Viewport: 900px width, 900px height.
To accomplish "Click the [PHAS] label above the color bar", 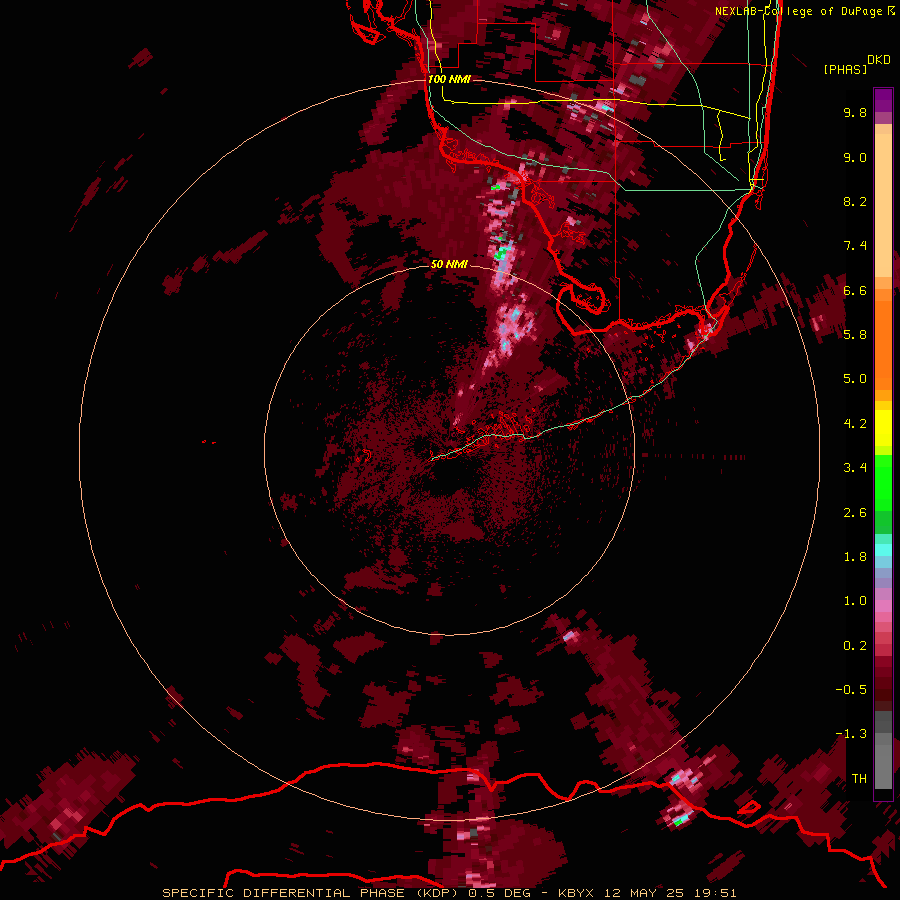I will click(x=845, y=69).
